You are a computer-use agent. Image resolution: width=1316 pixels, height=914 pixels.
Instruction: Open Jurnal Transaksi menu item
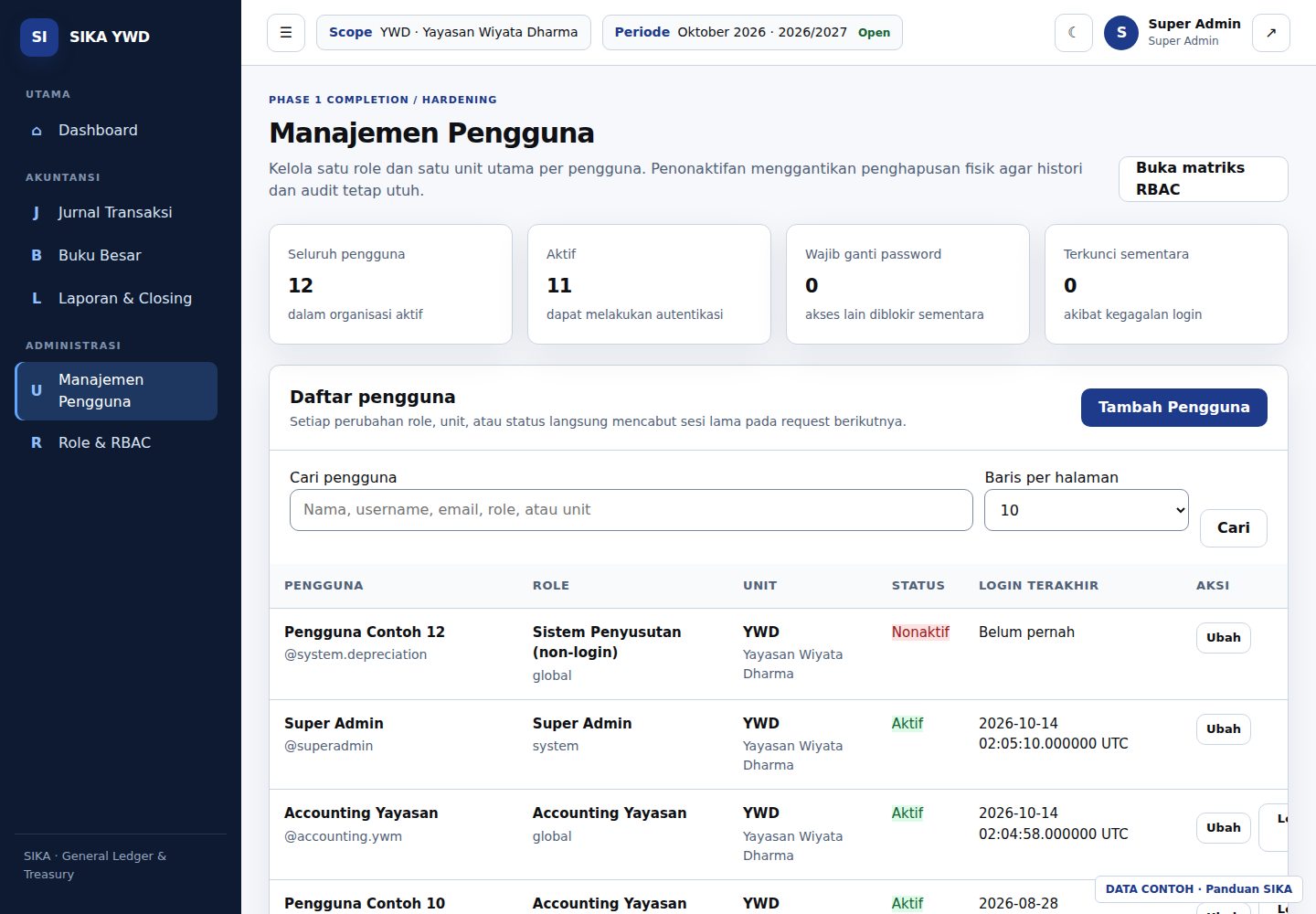(116, 212)
